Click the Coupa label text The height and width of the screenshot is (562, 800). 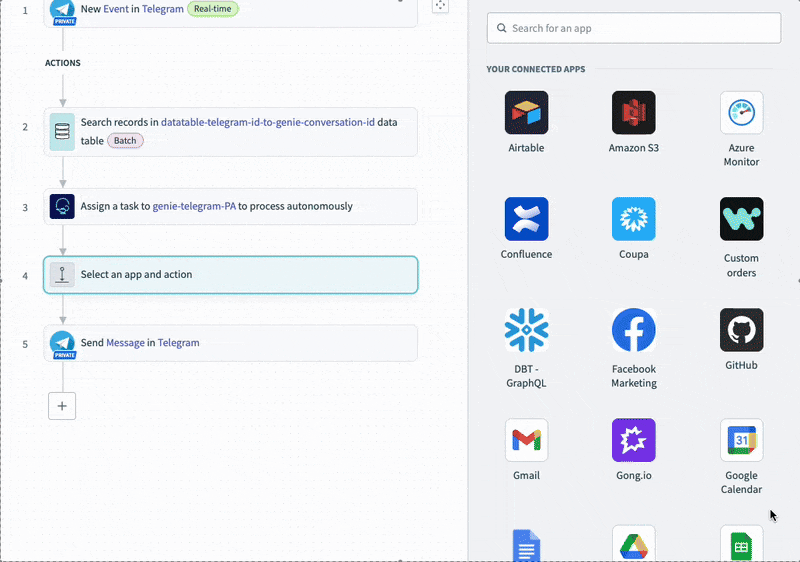(634, 254)
